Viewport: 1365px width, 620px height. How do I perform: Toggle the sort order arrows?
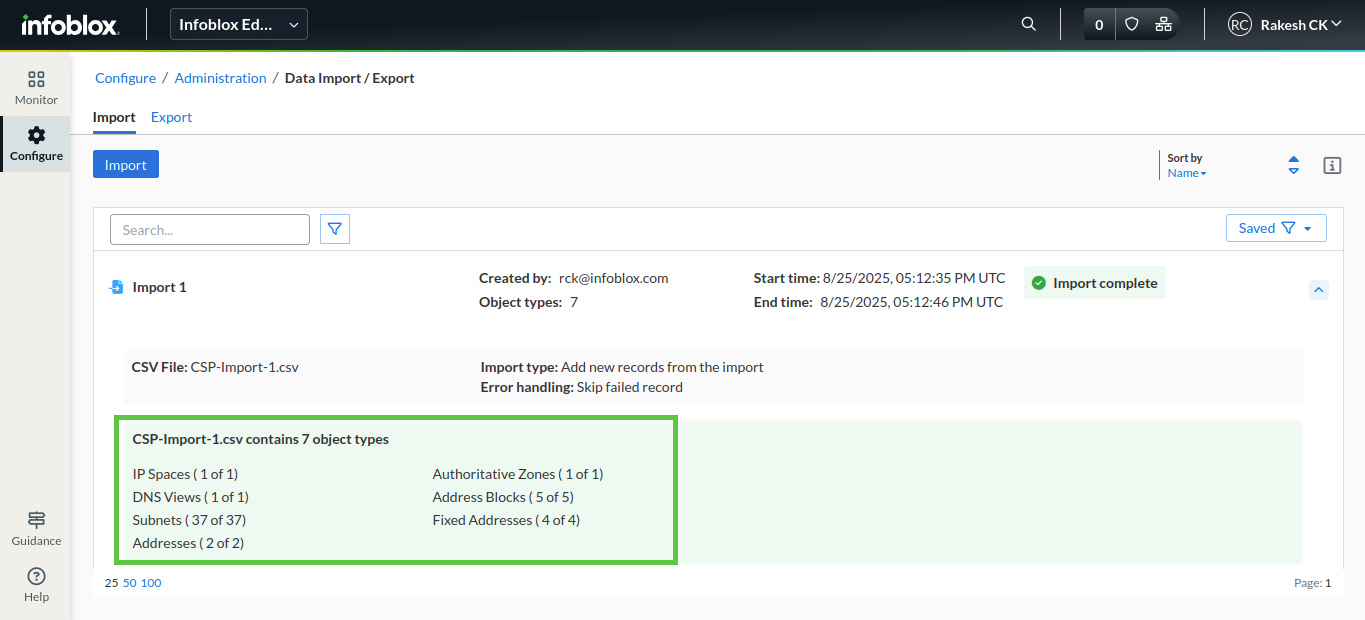pos(1294,165)
